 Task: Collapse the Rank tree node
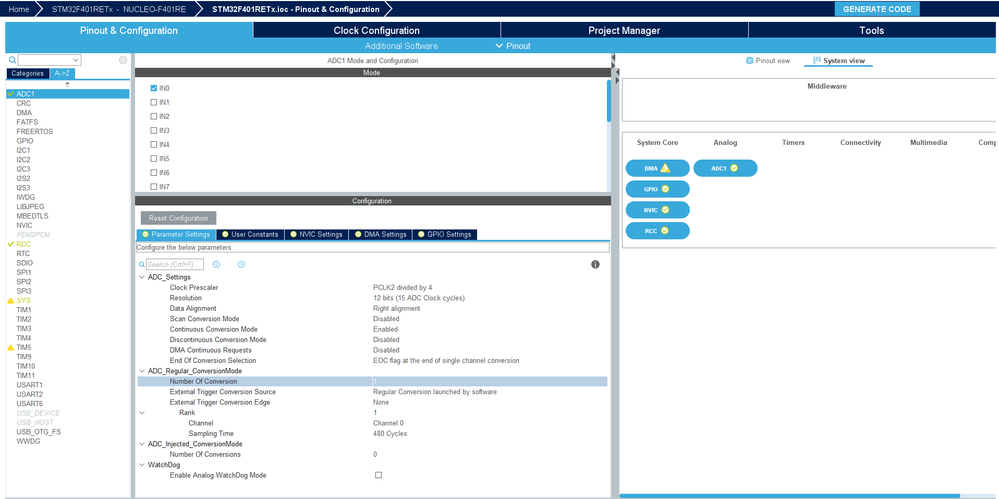pos(141,412)
